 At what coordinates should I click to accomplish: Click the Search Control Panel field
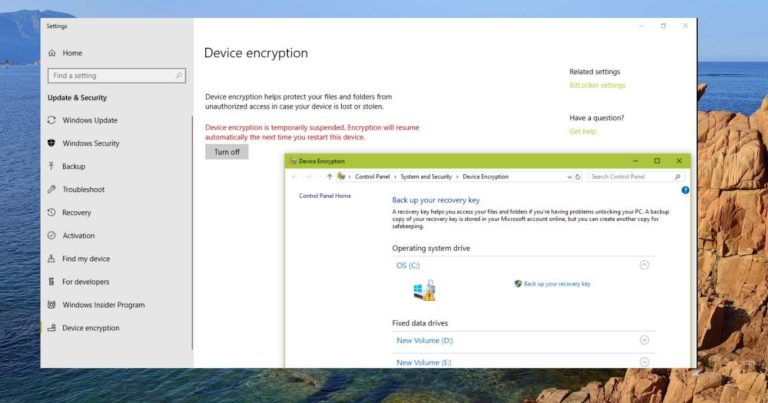636,176
